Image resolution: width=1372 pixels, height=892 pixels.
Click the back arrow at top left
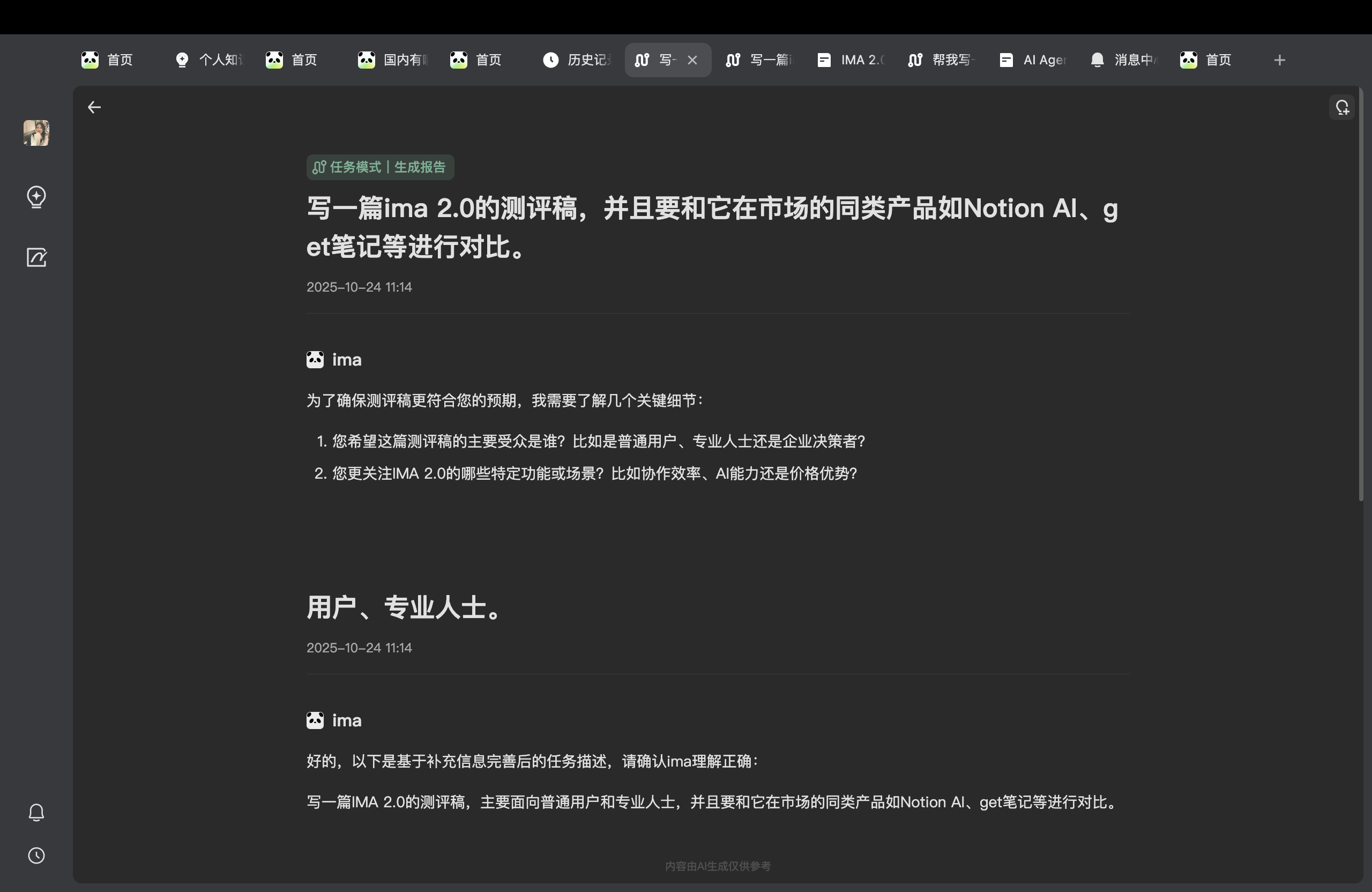[94, 107]
